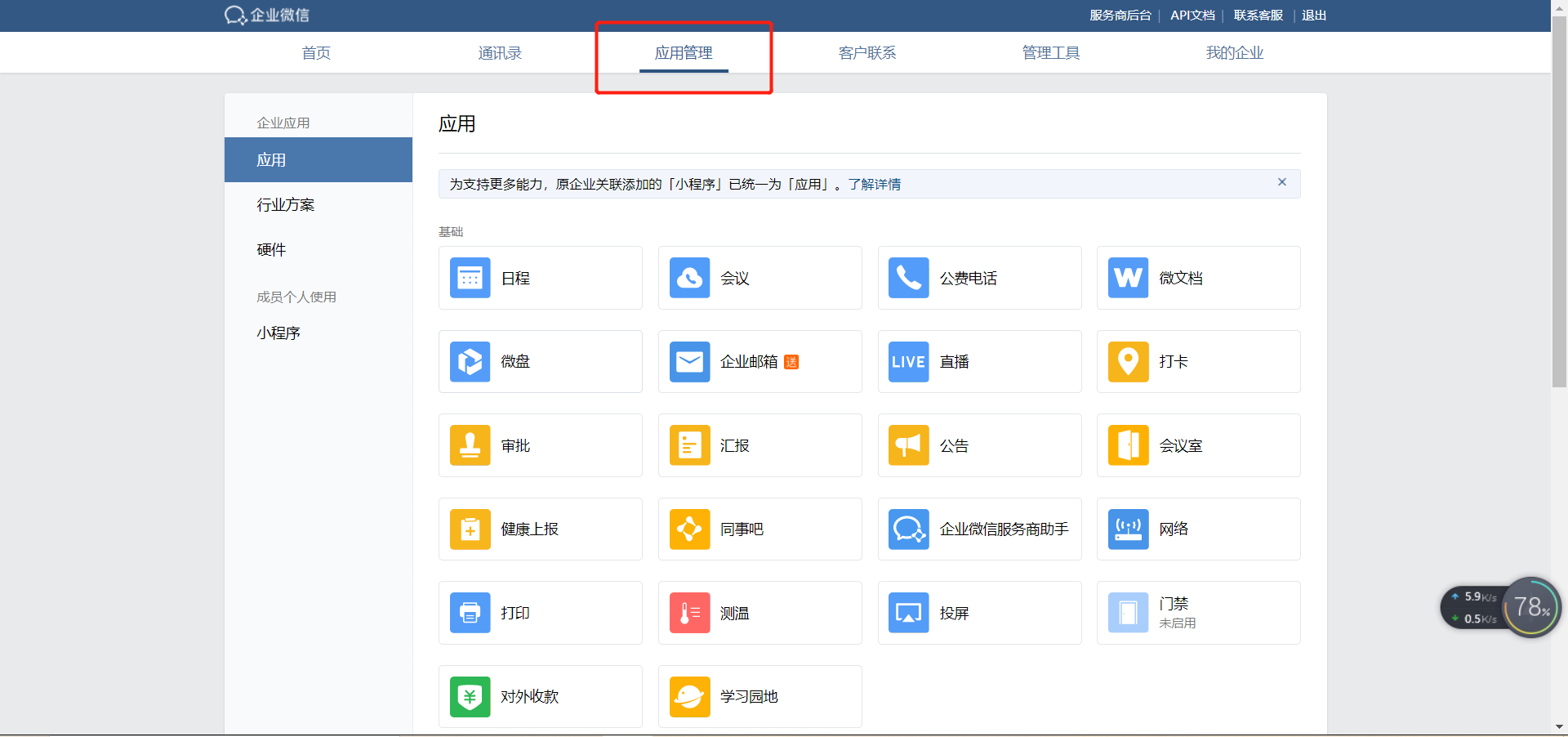The image size is (1568, 737).
Task: Open the 服务商后台 link
Action: tap(1120, 16)
